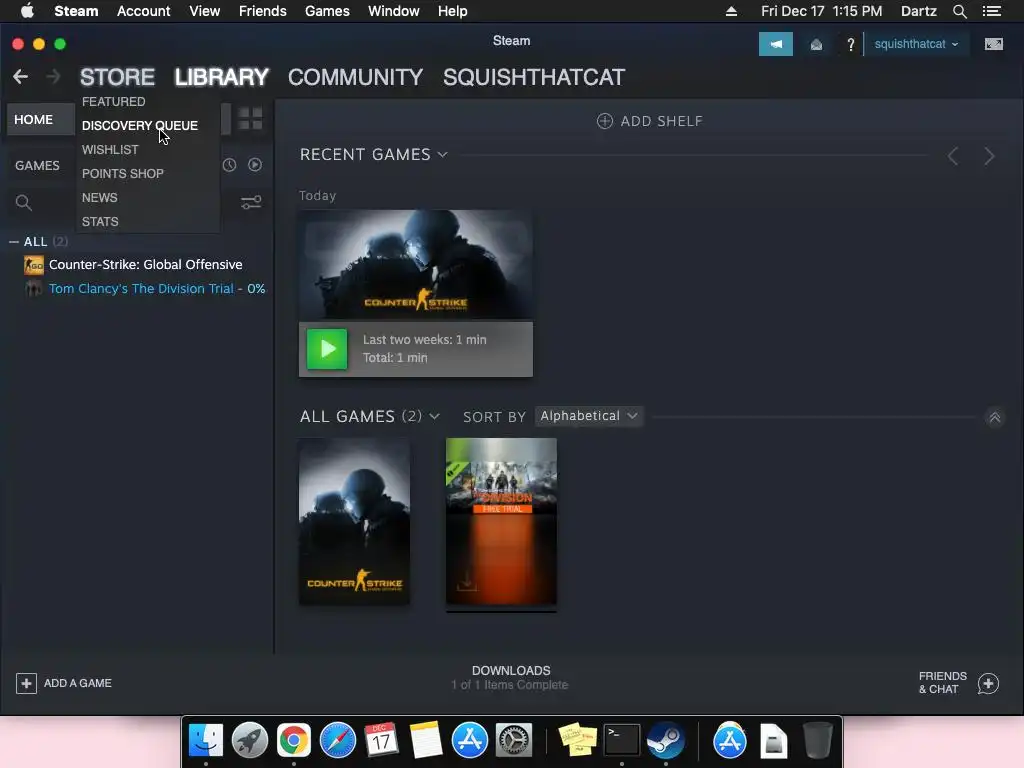Open the GAMES filter dropdown
Screen dimensions: 1024x768
37,165
